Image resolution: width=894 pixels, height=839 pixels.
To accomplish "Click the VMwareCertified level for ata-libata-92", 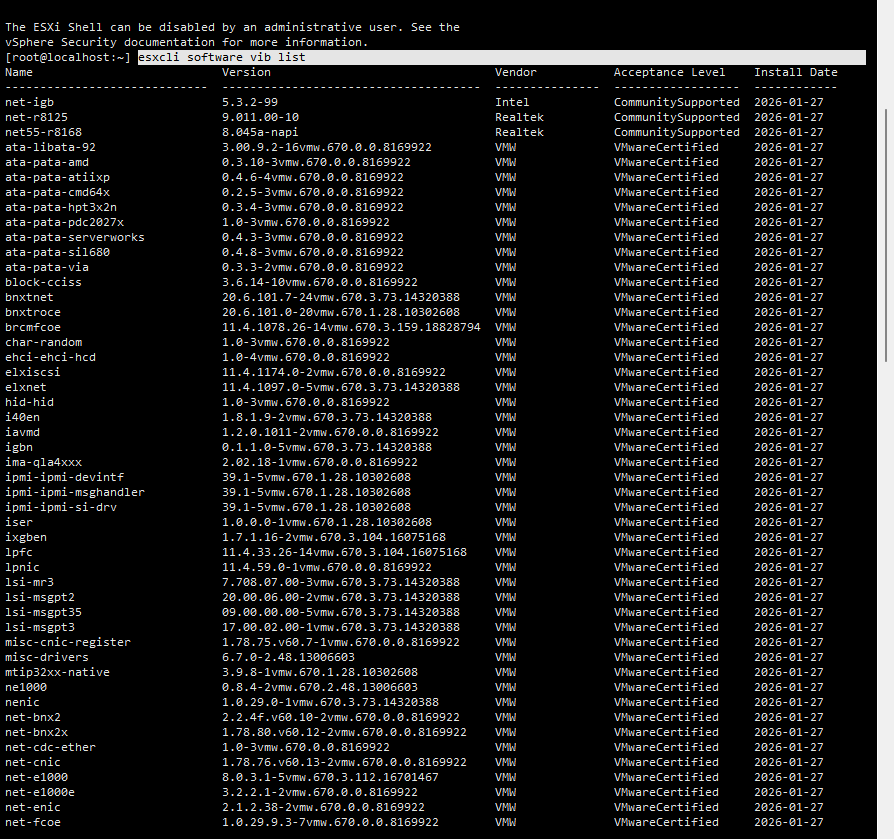I will [x=666, y=147].
